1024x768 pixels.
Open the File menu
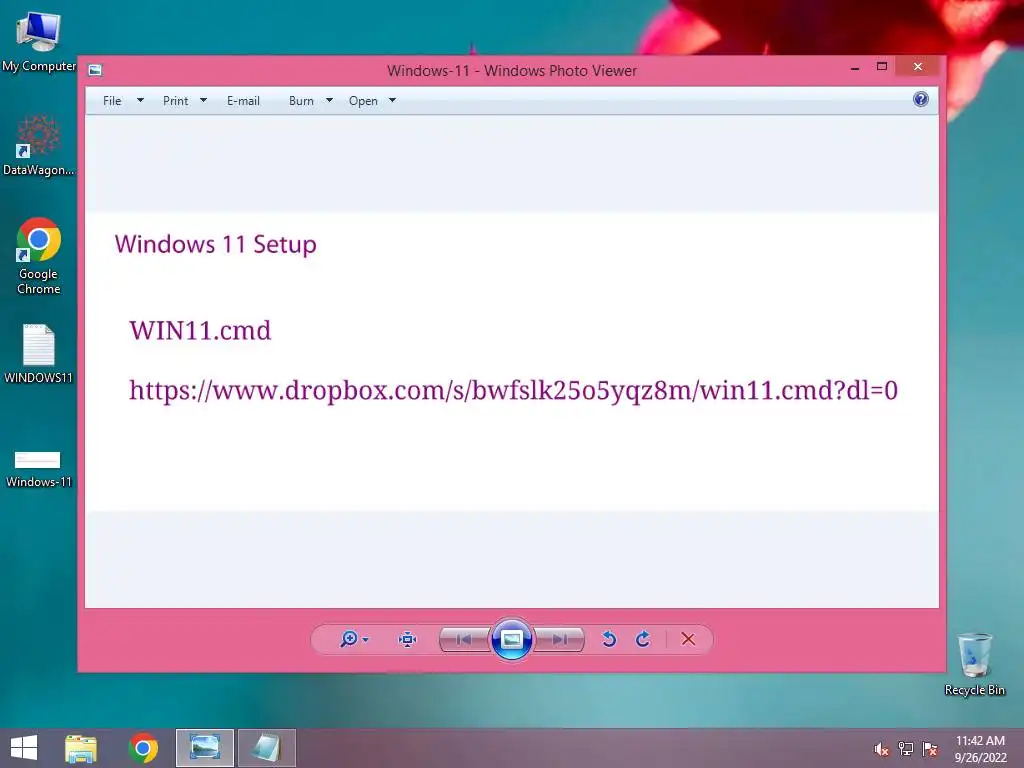[x=112, y=101]
